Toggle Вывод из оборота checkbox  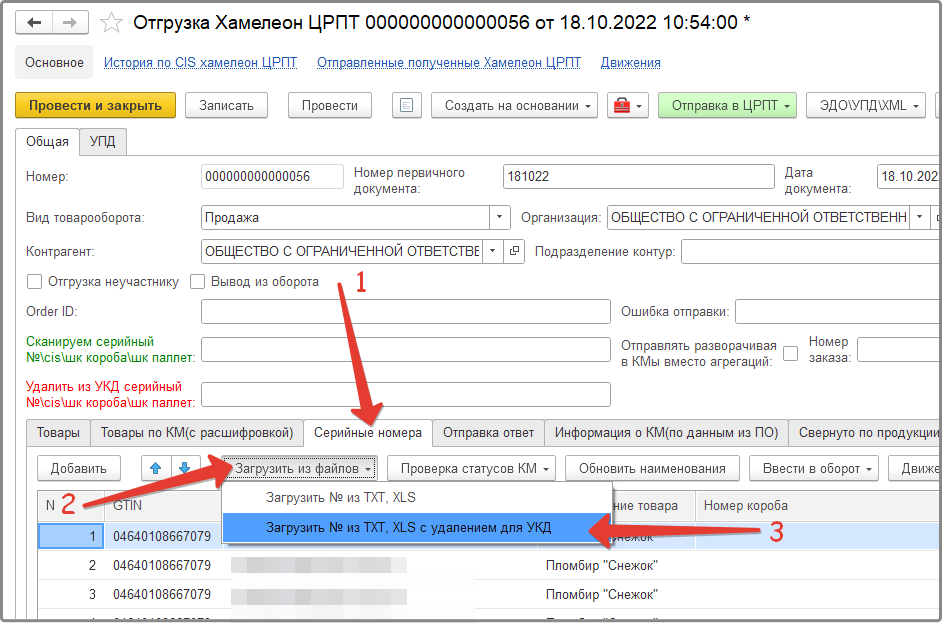[198, 282]
